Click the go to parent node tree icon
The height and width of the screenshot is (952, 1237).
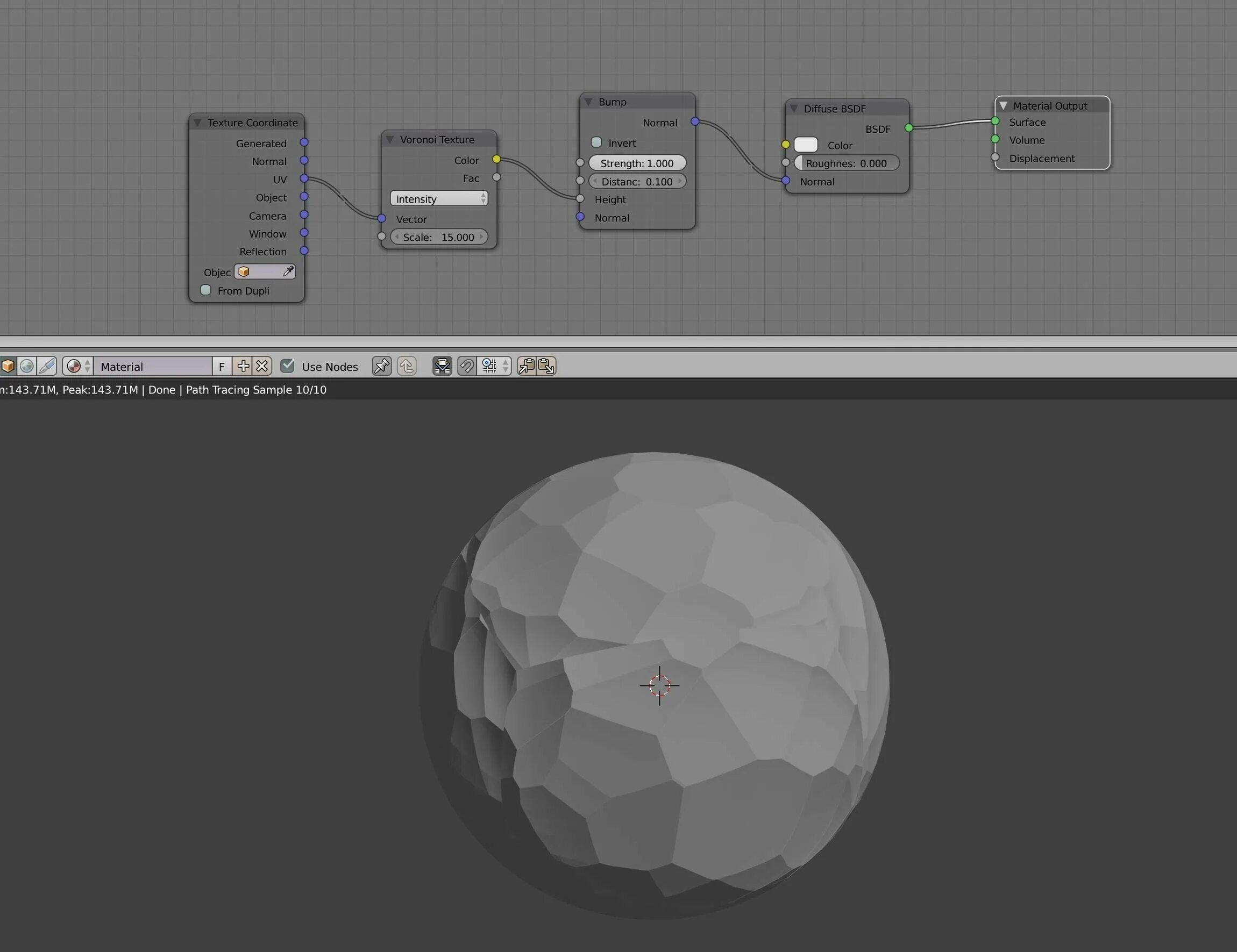407,366
